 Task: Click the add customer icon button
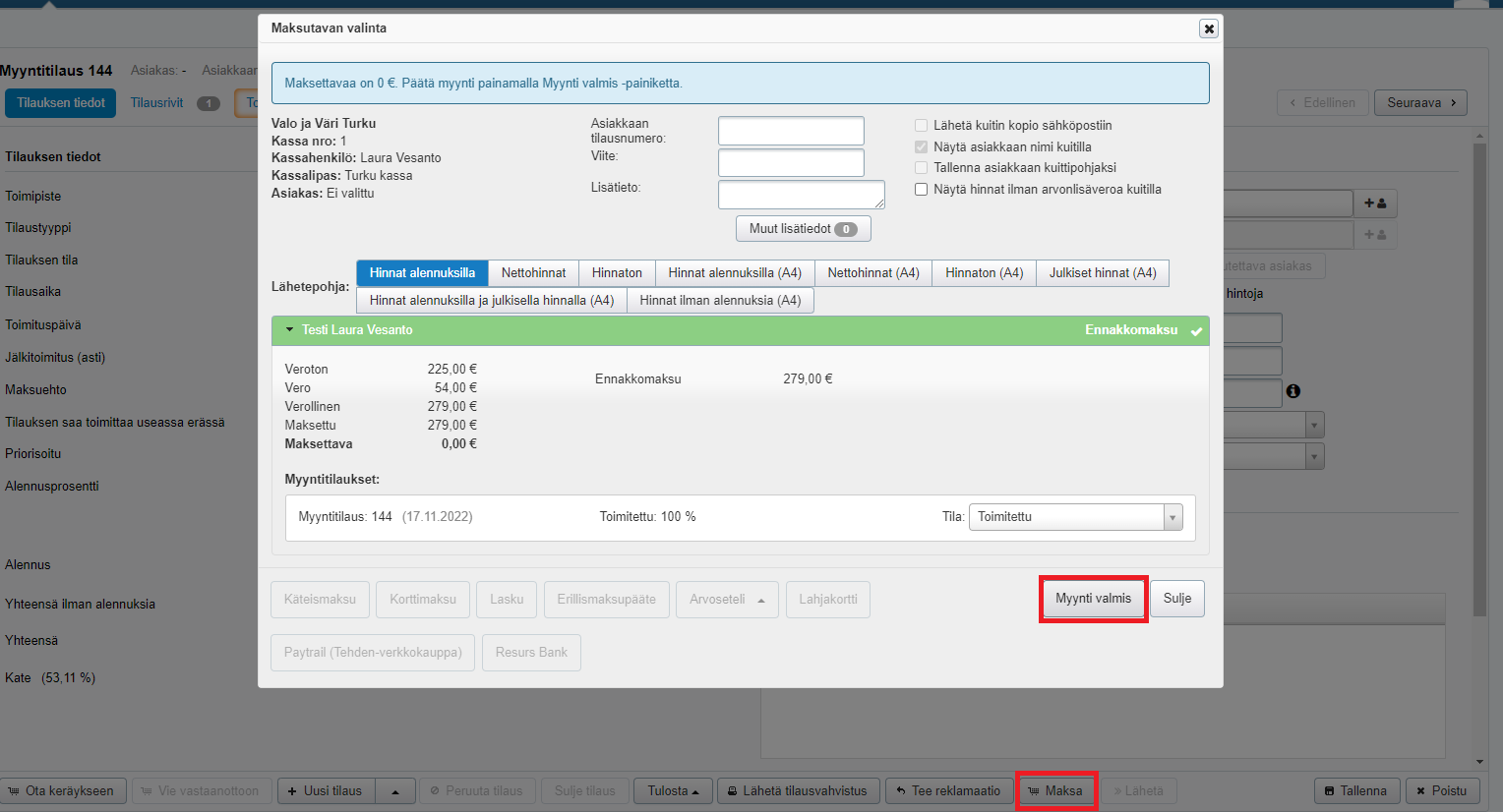tap(1375, 203)
